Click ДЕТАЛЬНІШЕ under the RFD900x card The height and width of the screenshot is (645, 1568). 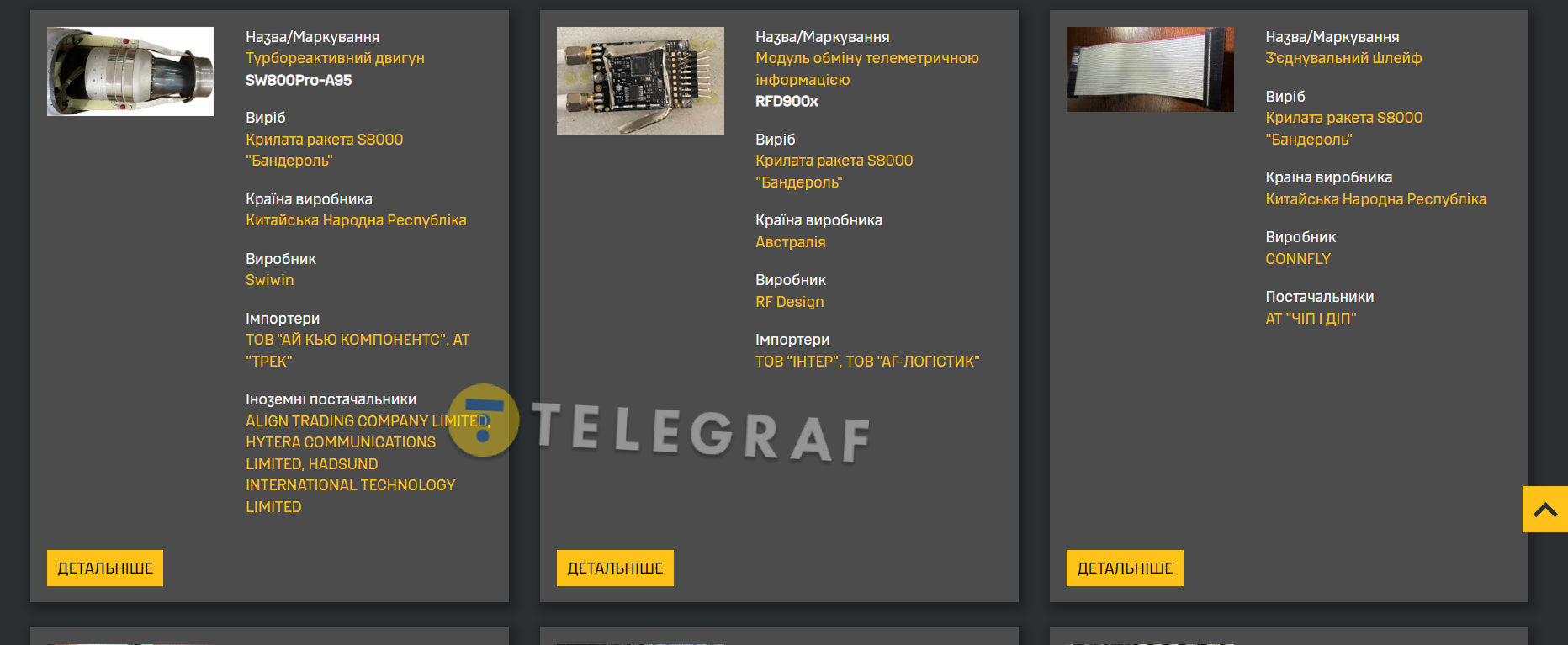pos(615,568)
